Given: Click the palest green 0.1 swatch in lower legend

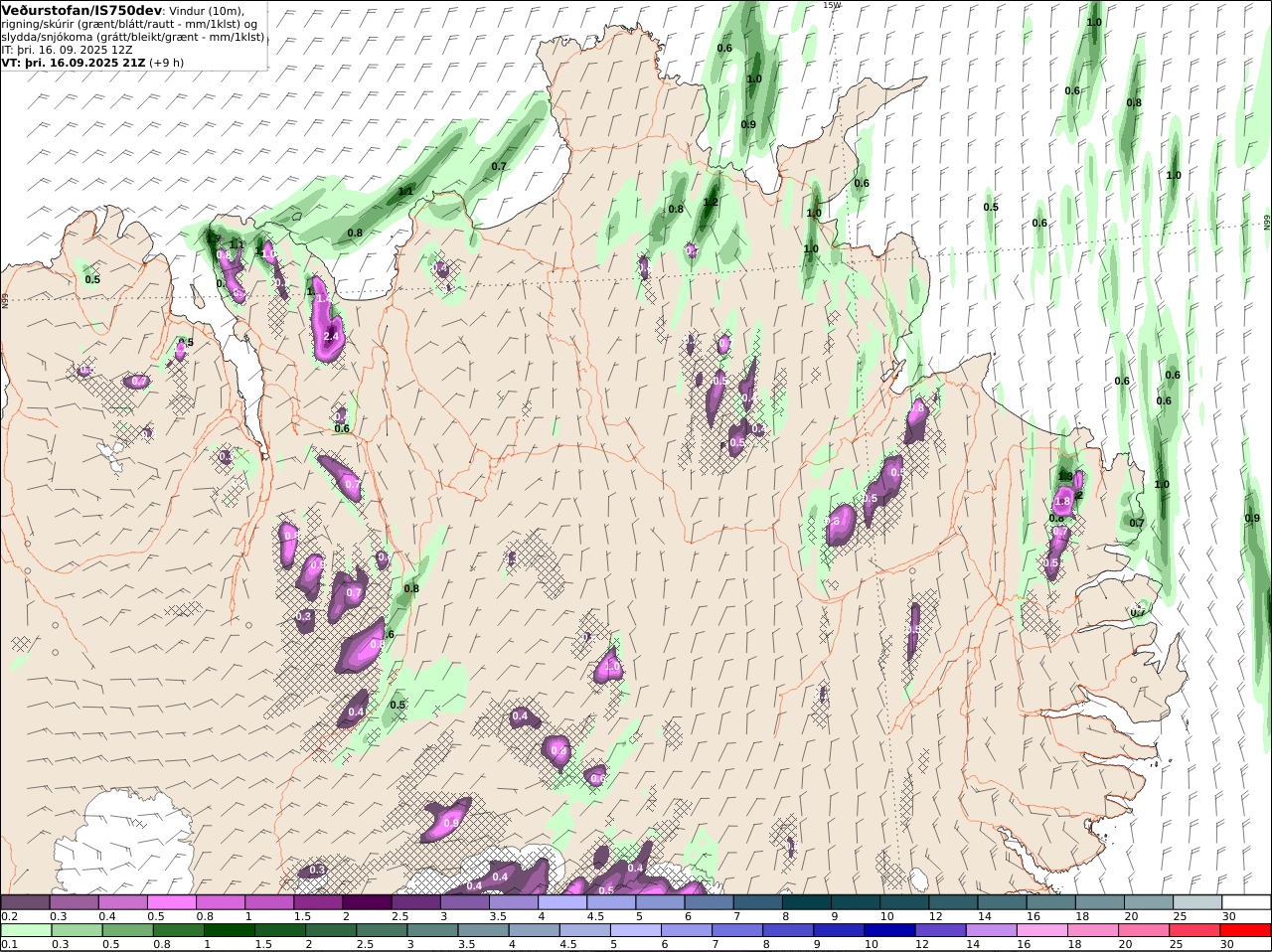Looking at the screenshot, I should click(x=25, y=930).
